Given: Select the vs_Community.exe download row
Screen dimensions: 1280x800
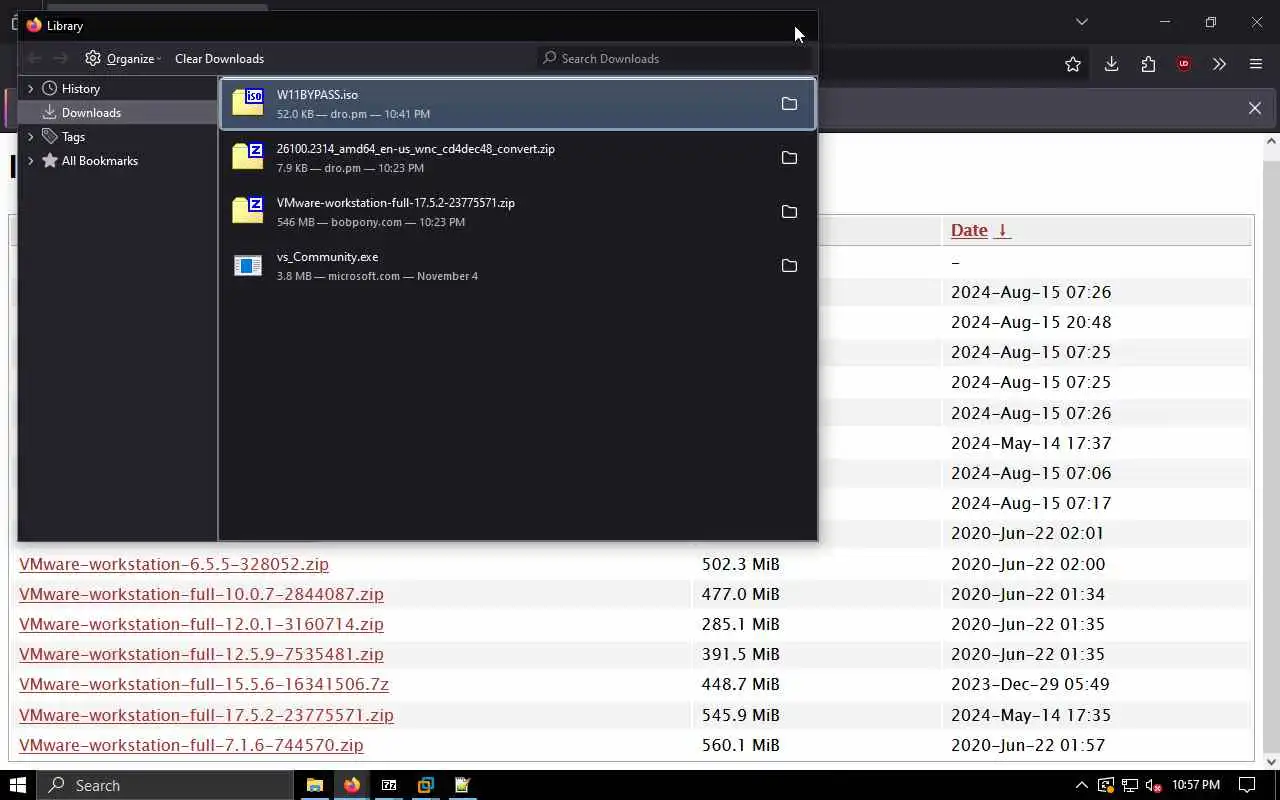Looking at the screenshot, I should pyautogui.click(x=518, y=266).
